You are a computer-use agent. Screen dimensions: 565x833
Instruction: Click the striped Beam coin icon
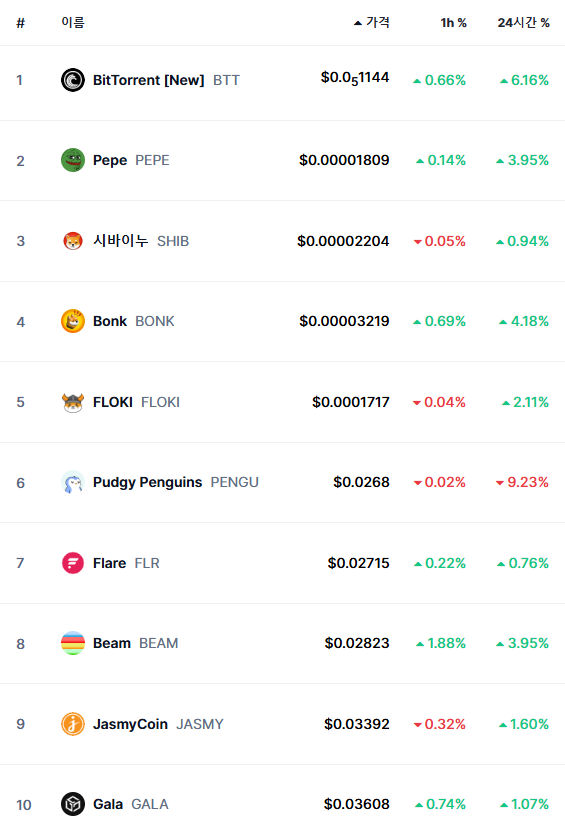73,643
